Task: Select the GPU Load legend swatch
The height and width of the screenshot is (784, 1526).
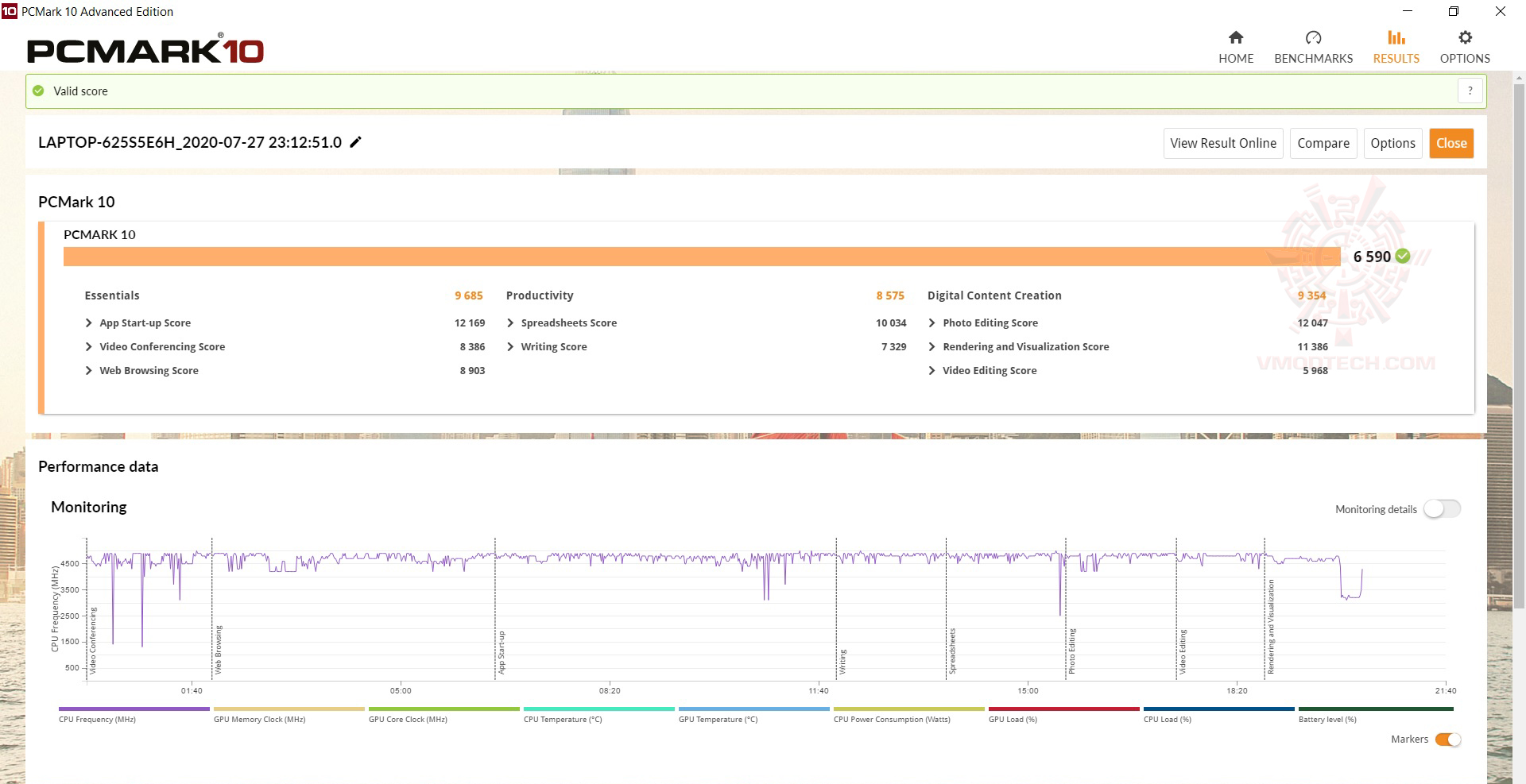Action: pos(1063,709)
